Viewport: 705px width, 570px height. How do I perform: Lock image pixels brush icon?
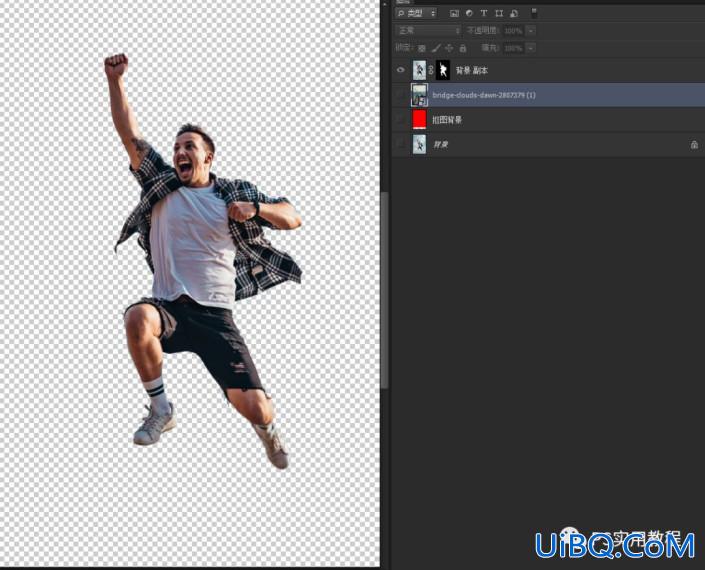[436, 48]
